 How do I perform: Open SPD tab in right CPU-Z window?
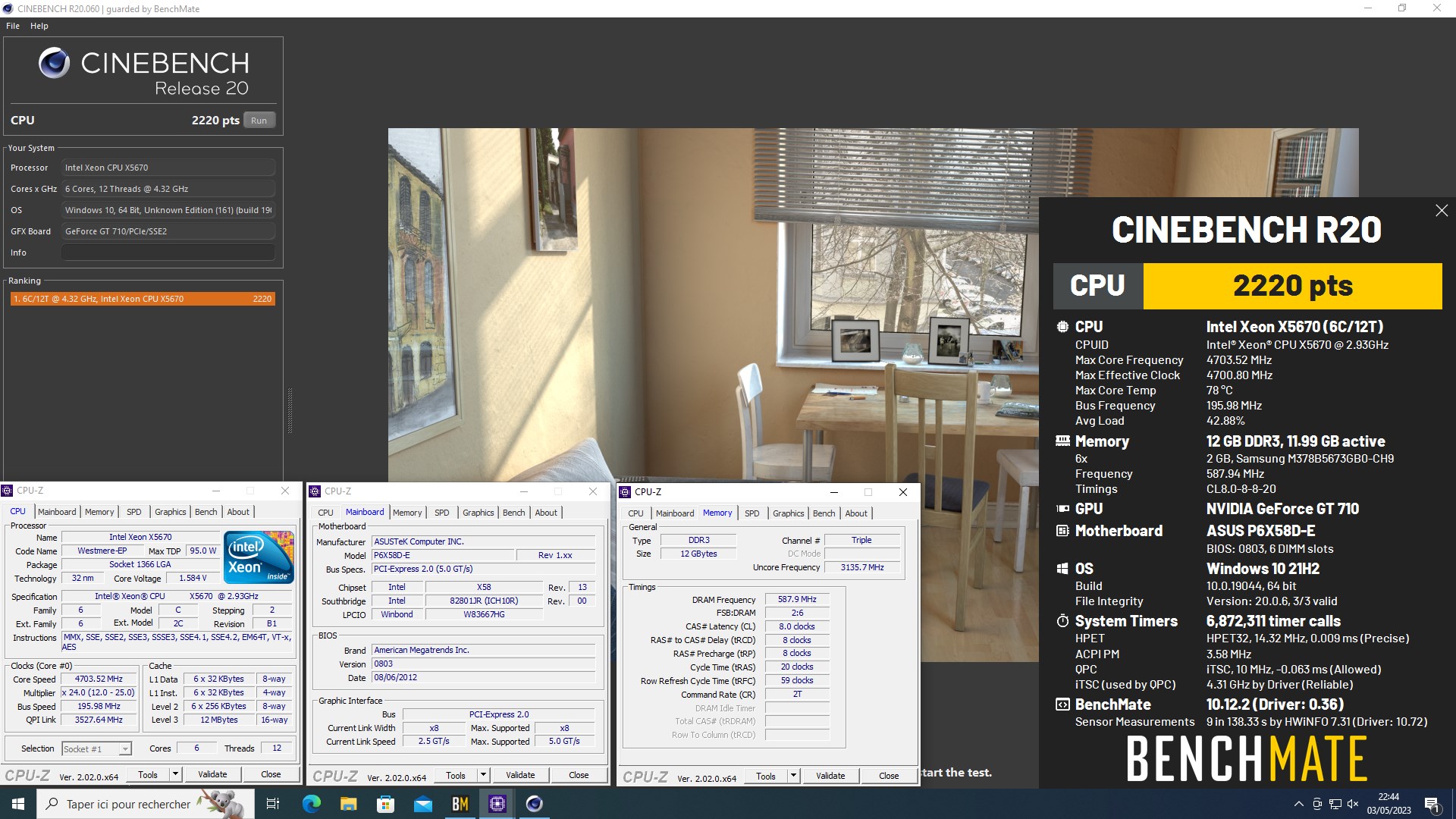[752, 513]
